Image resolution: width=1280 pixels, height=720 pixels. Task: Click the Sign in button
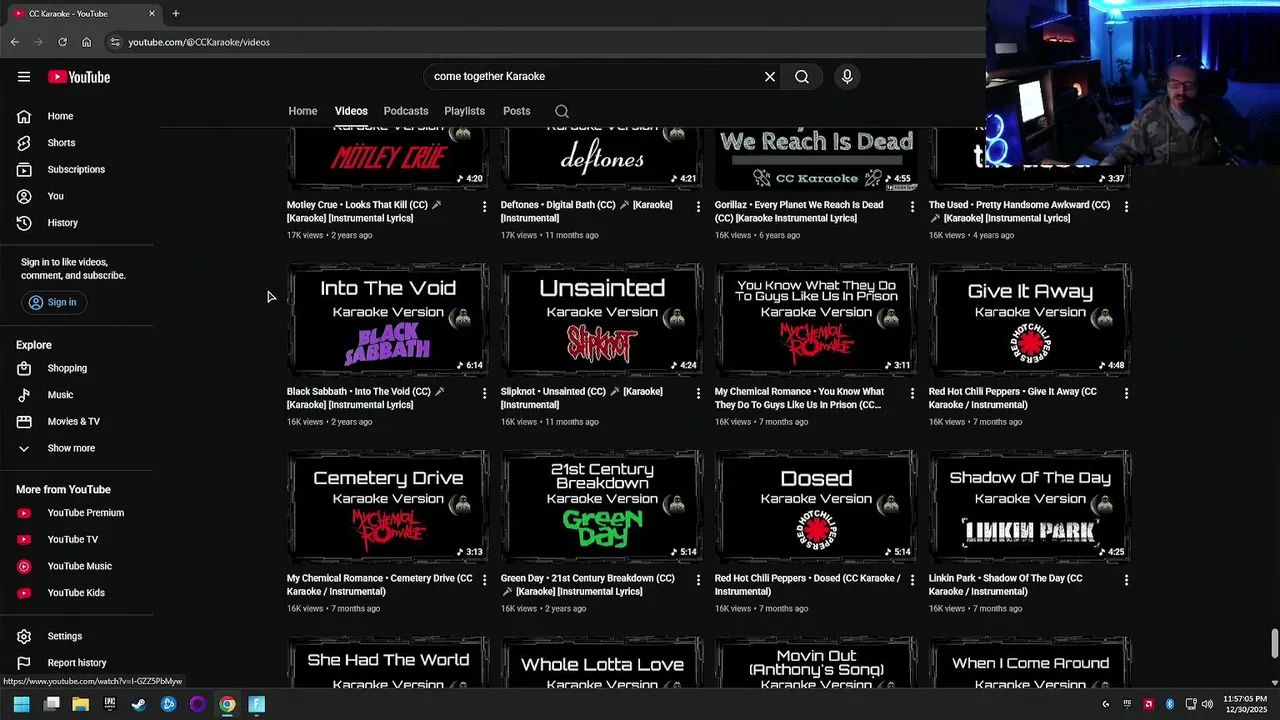(x=52, y=302)
